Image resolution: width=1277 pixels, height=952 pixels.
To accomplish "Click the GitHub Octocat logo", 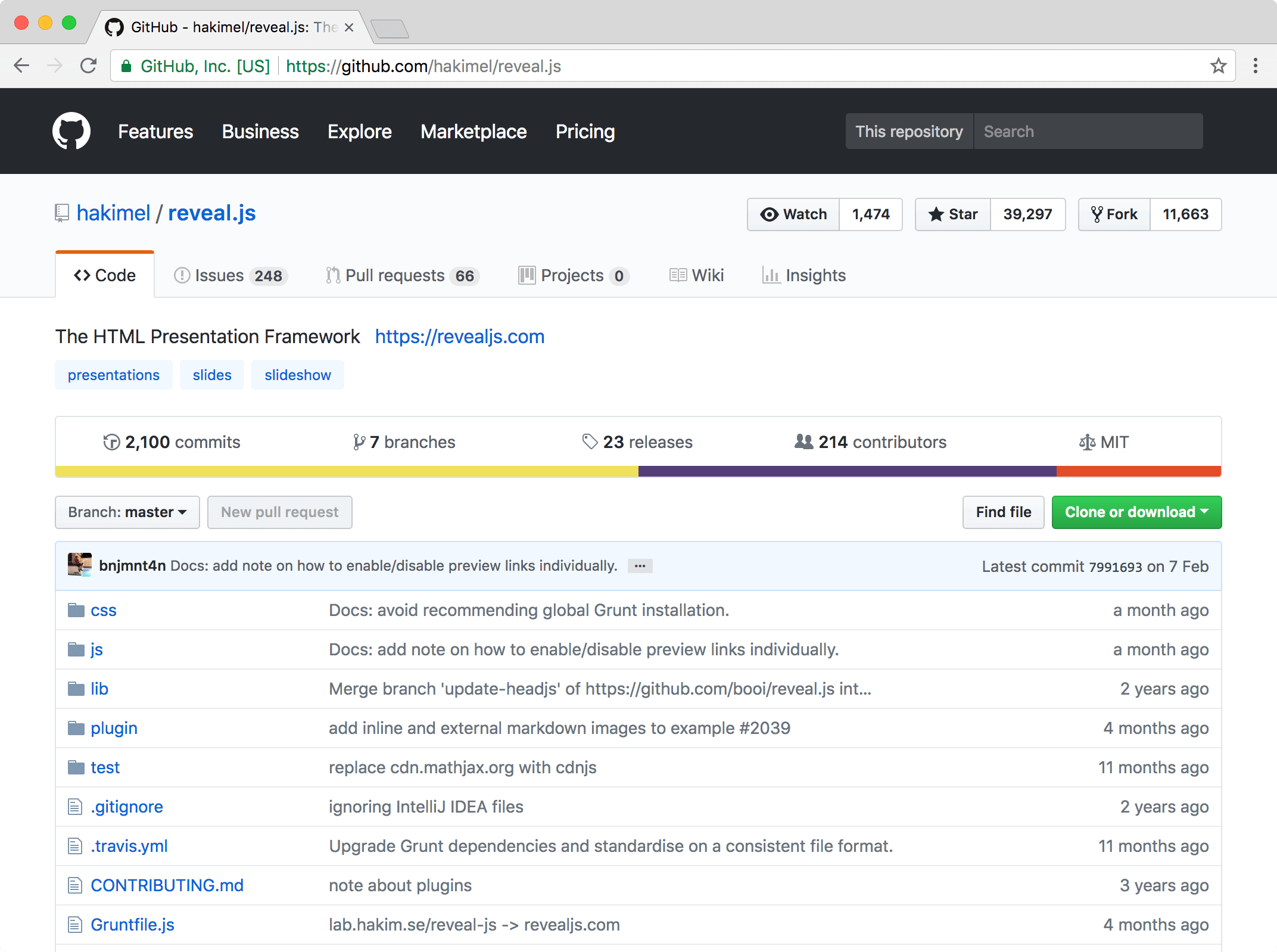I will click(x=71, y=131).
